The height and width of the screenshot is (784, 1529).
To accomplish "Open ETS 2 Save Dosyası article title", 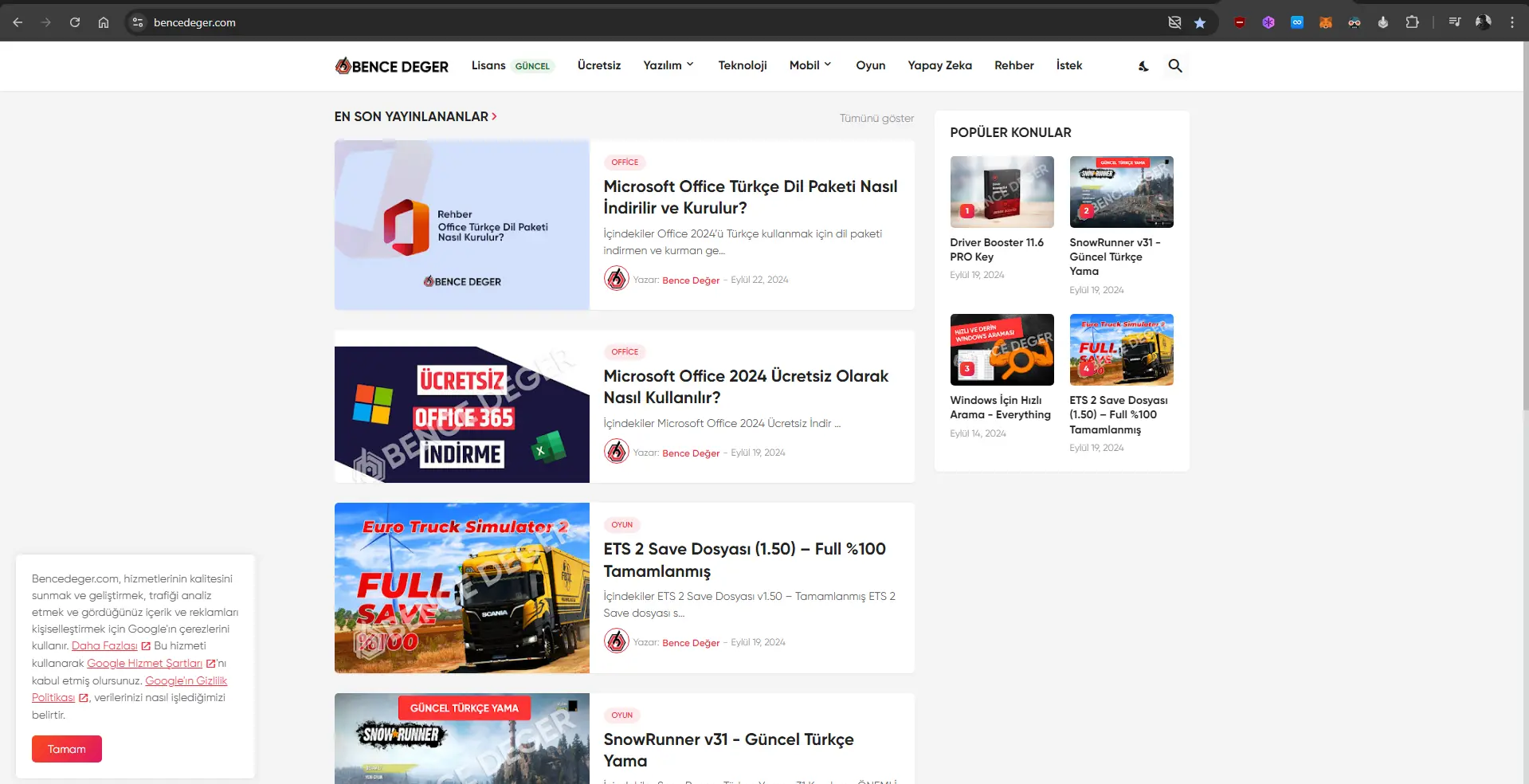I will tap(744, 560).
